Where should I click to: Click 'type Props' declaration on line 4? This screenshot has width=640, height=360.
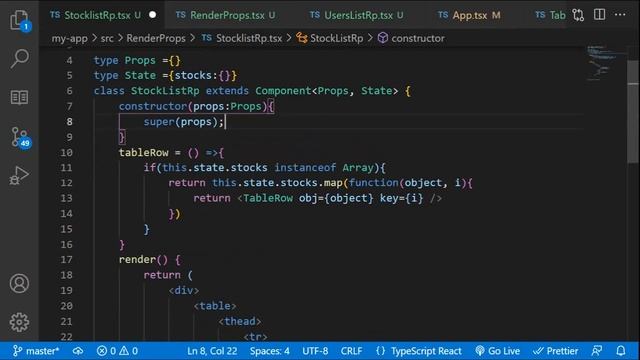125,60
